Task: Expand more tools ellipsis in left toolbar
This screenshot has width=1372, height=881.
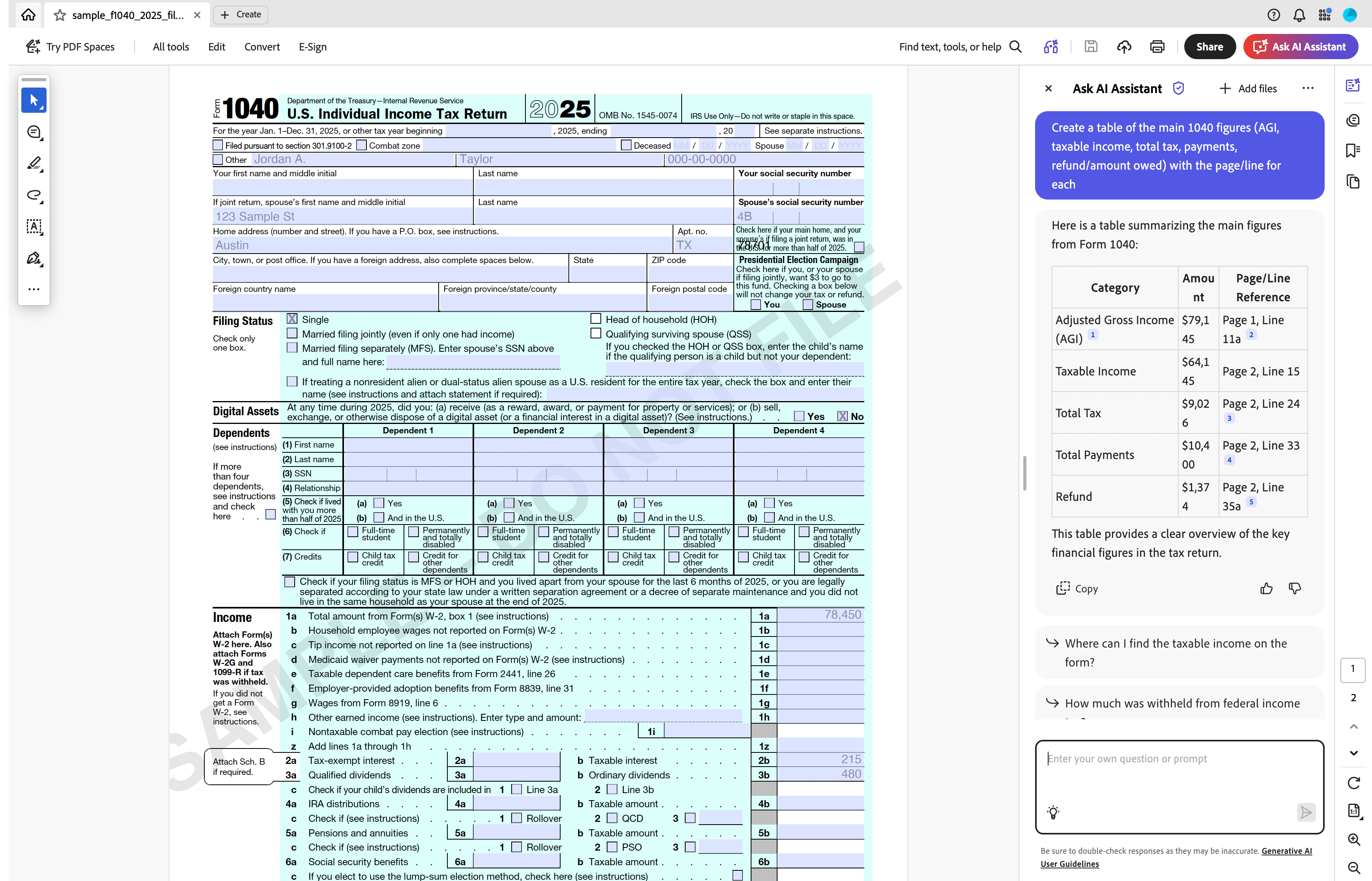Action: (34, 289)
